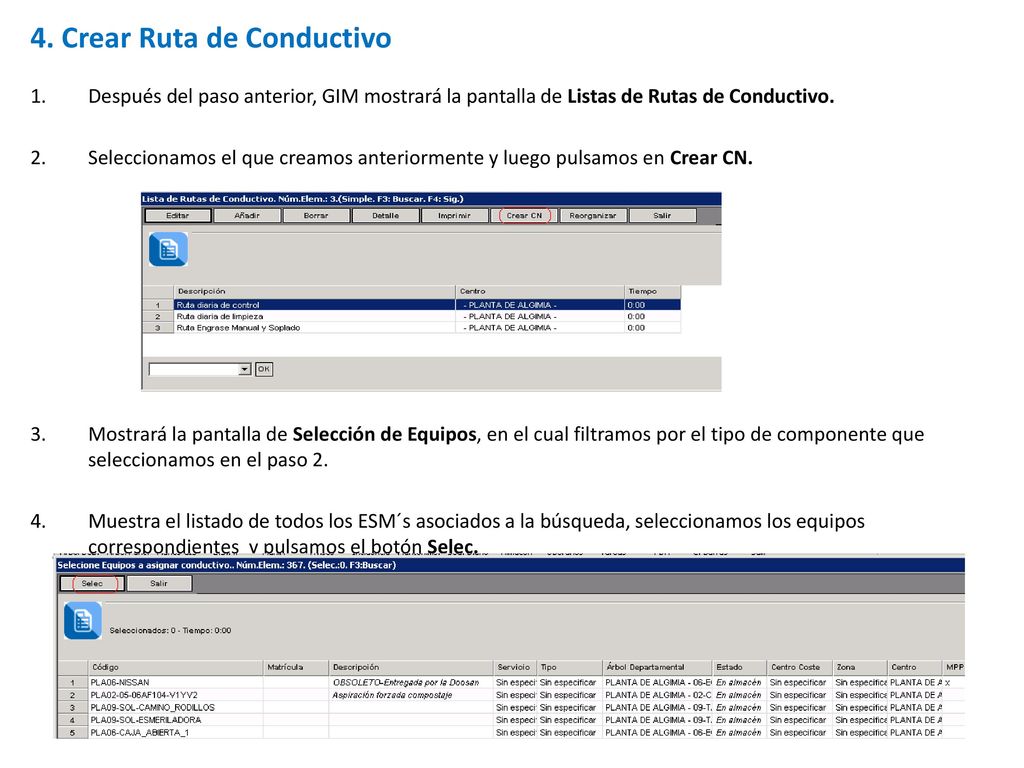Image resolution: width=1024 pixels, height=768 pixels.
Task: Click the Código column header
Action: (175, 667)
